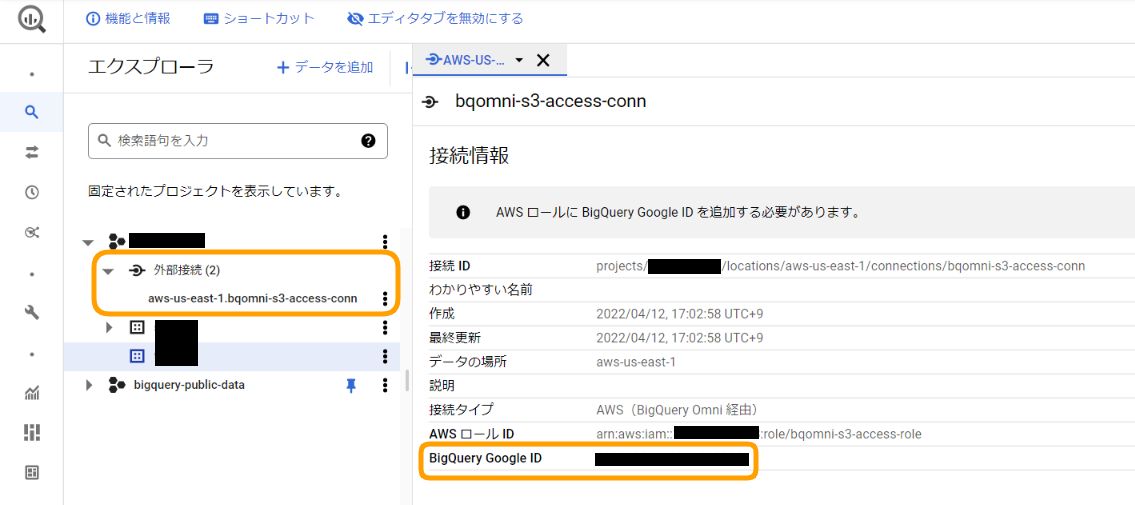Click the connection icon beside bqomni-s3-access-conn title
The image size is (1135, 505).
tap(429, 102)
